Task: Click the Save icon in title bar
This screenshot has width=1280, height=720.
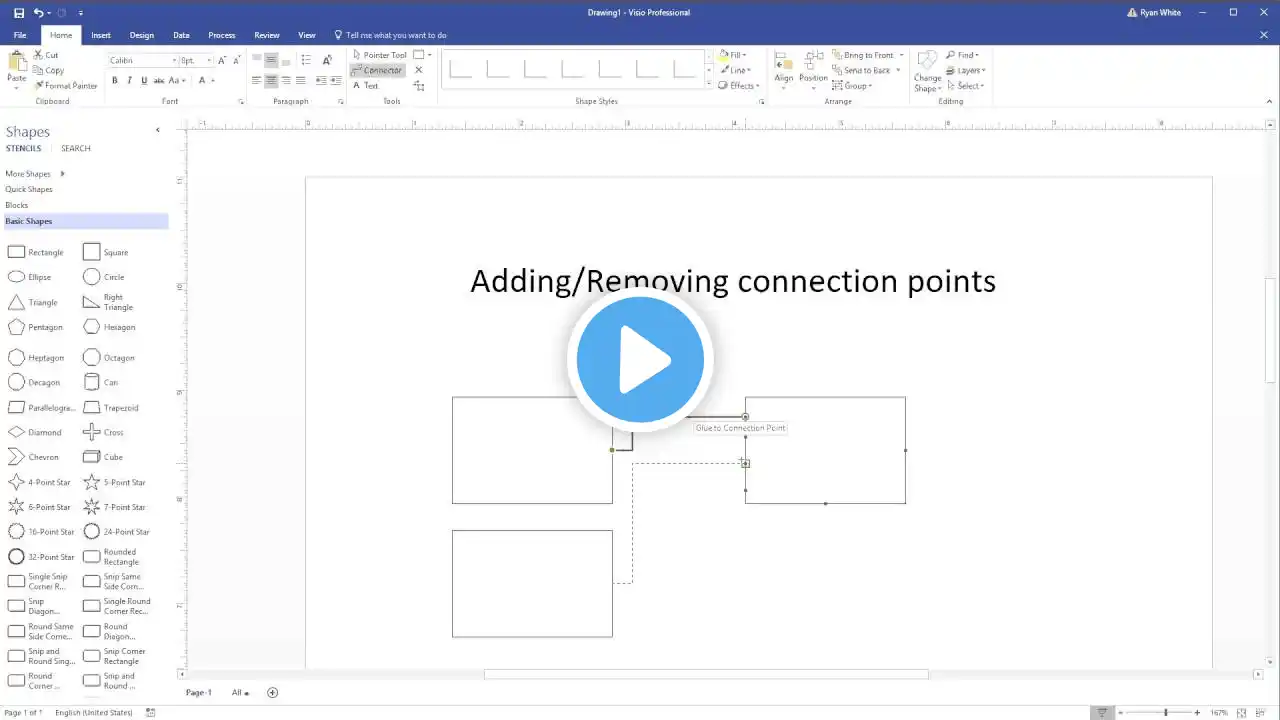Action: [19, 13]
